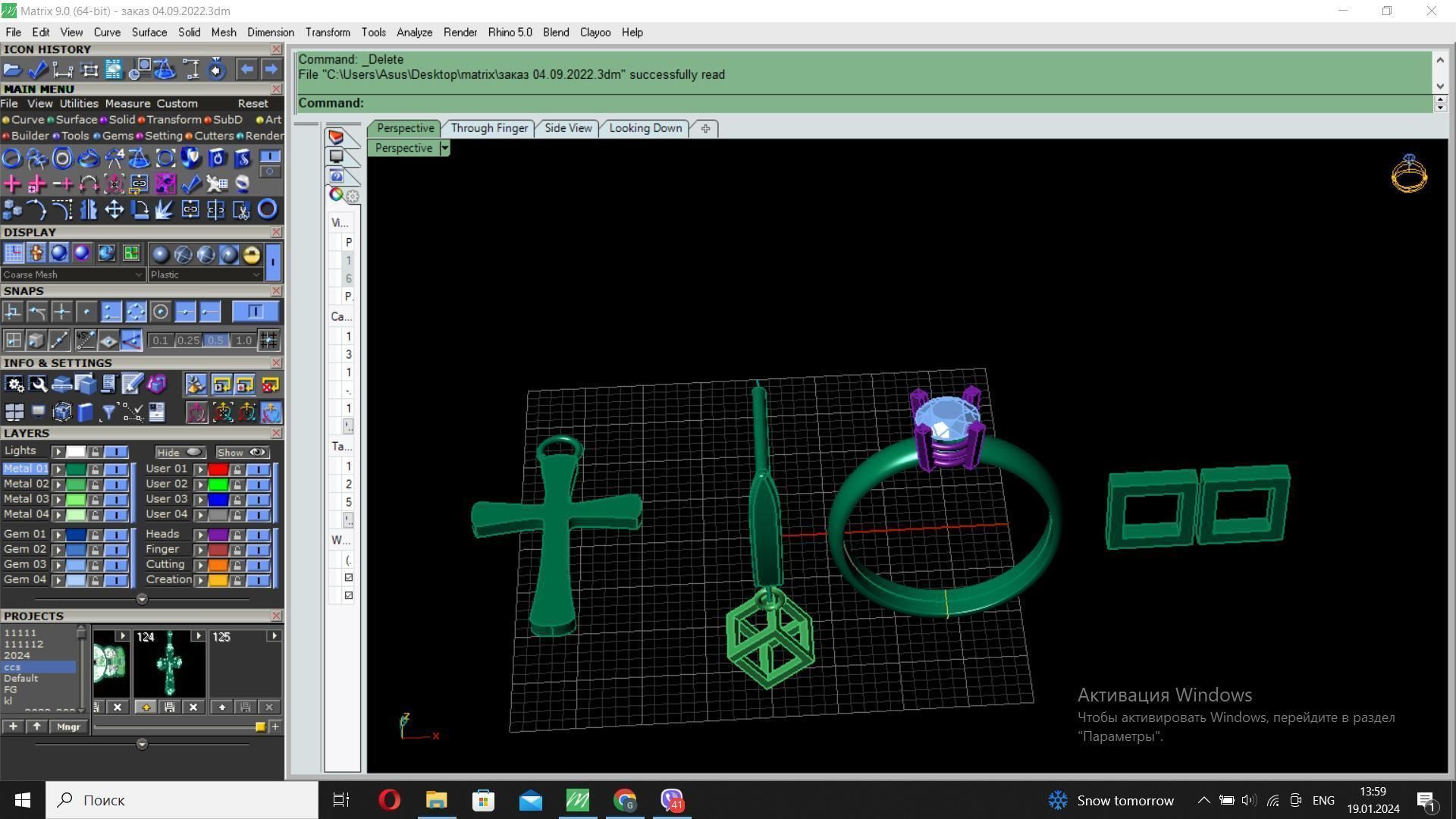Click the center snap circle icon
This screenshot has width=1456, height=819.
160,312
